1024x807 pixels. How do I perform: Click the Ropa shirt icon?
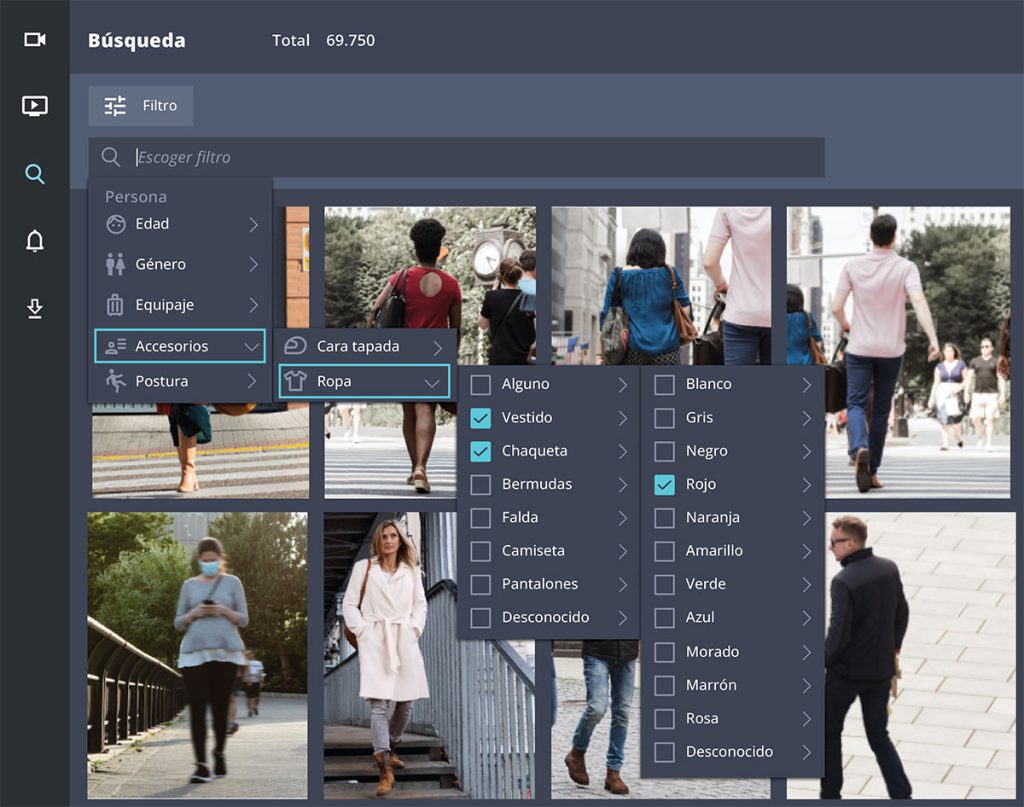(x=294, y=382)
